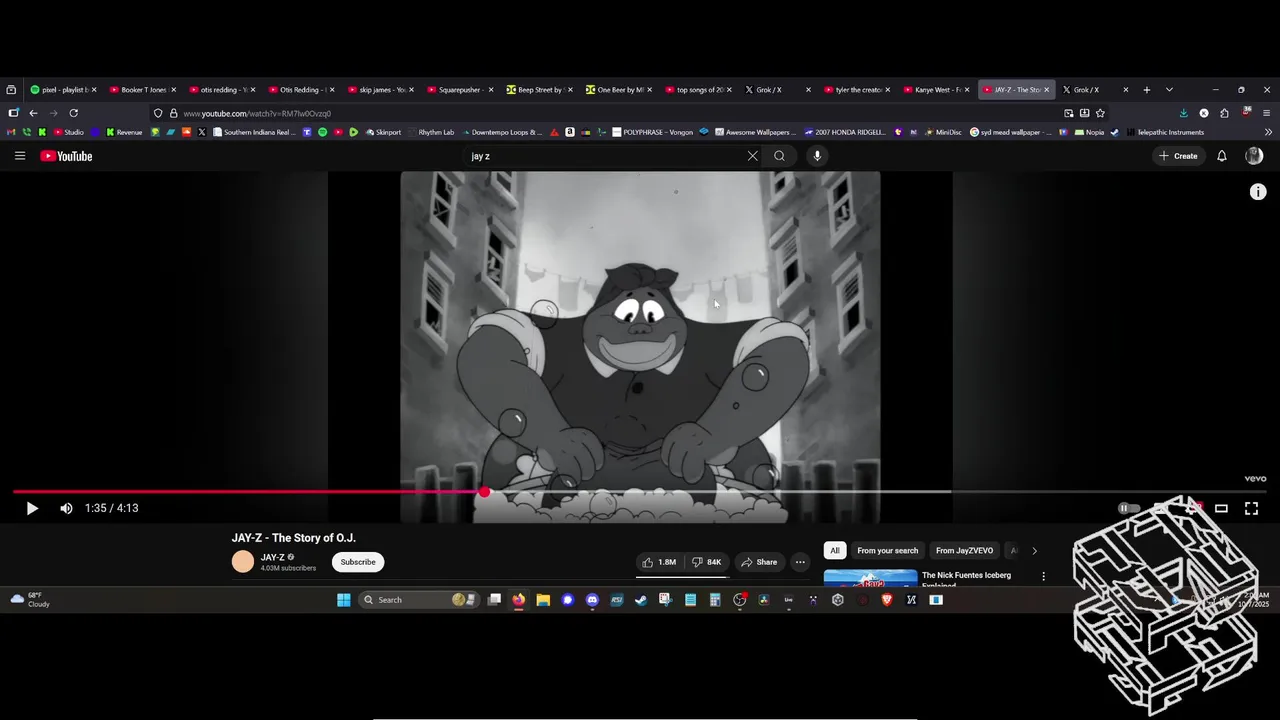Open Windows Start menu
This screenshot has width=1280, height=720.
pyautogui.click(x=344, y=600)
